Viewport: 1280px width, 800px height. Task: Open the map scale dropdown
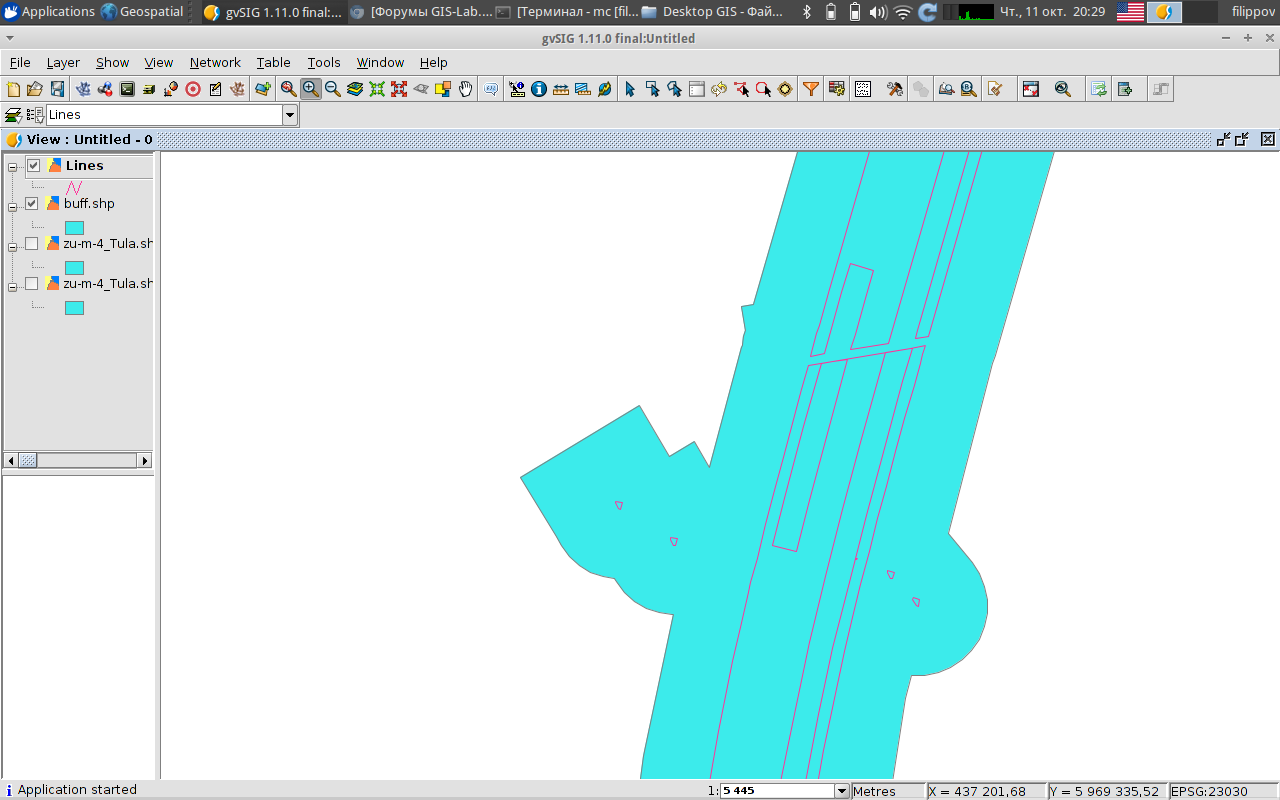pos(841,791)
